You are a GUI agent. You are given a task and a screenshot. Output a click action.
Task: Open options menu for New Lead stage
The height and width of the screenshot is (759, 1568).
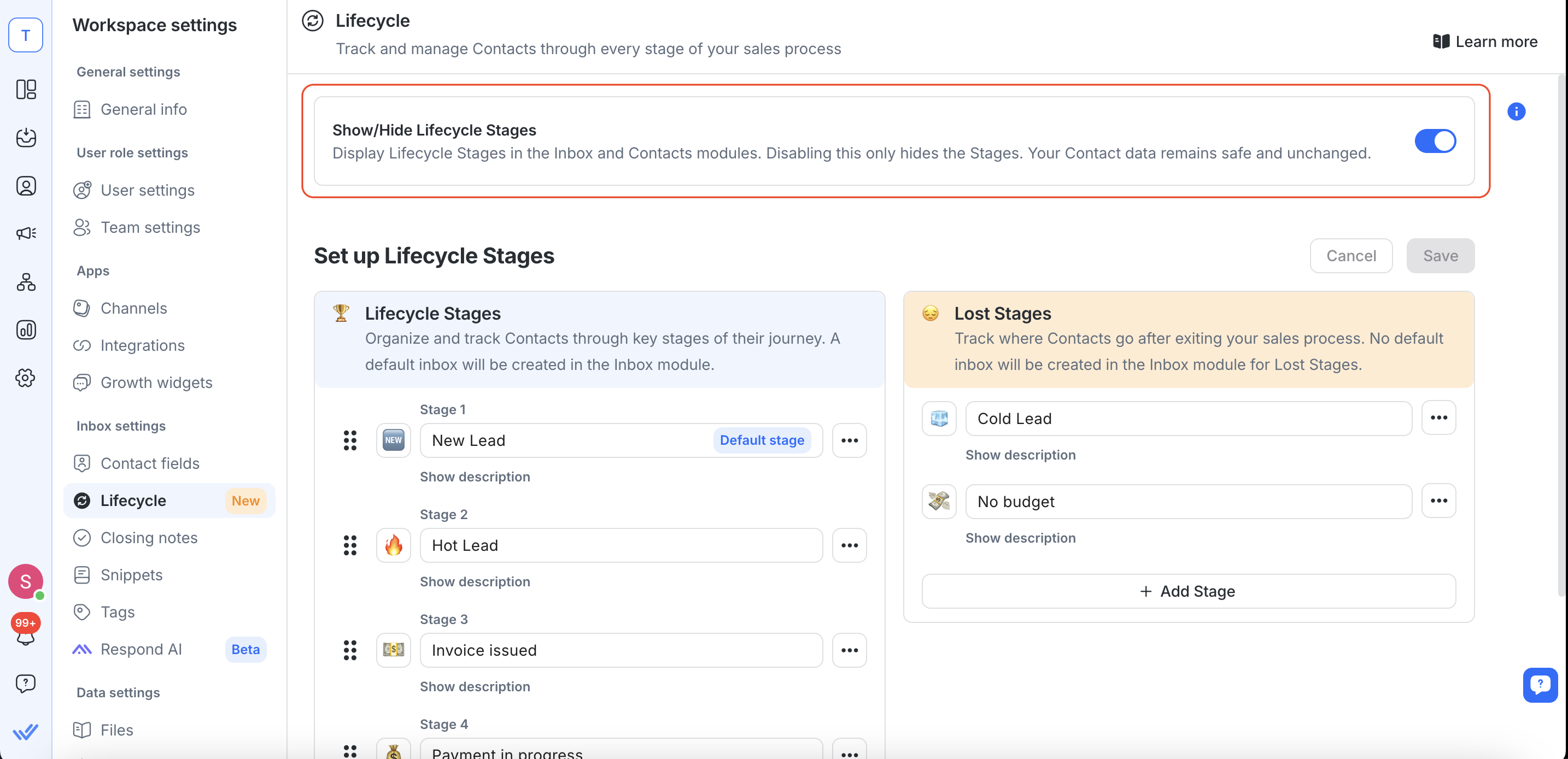pos(849,440)
